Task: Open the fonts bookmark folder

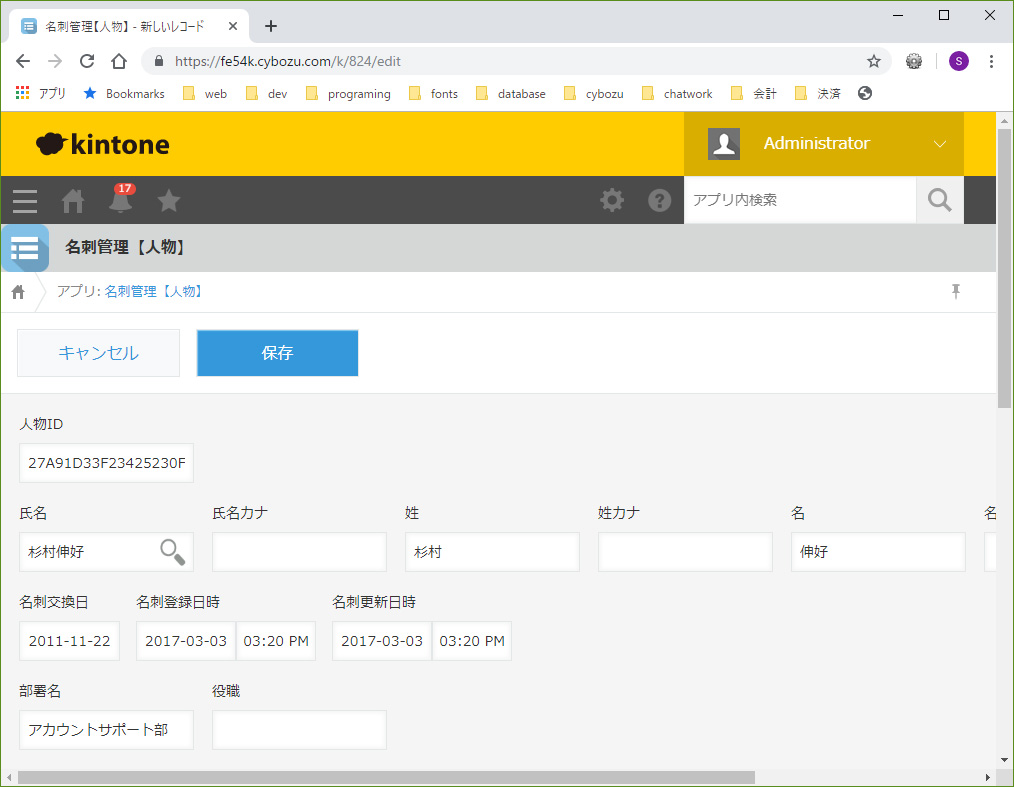Action: [433, 94]
